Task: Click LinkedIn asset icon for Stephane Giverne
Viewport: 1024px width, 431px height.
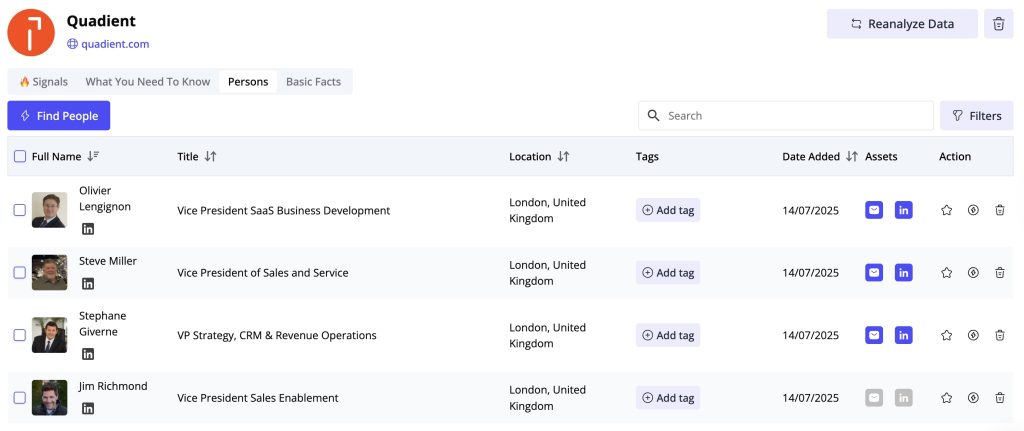Action: coord(904,335)
